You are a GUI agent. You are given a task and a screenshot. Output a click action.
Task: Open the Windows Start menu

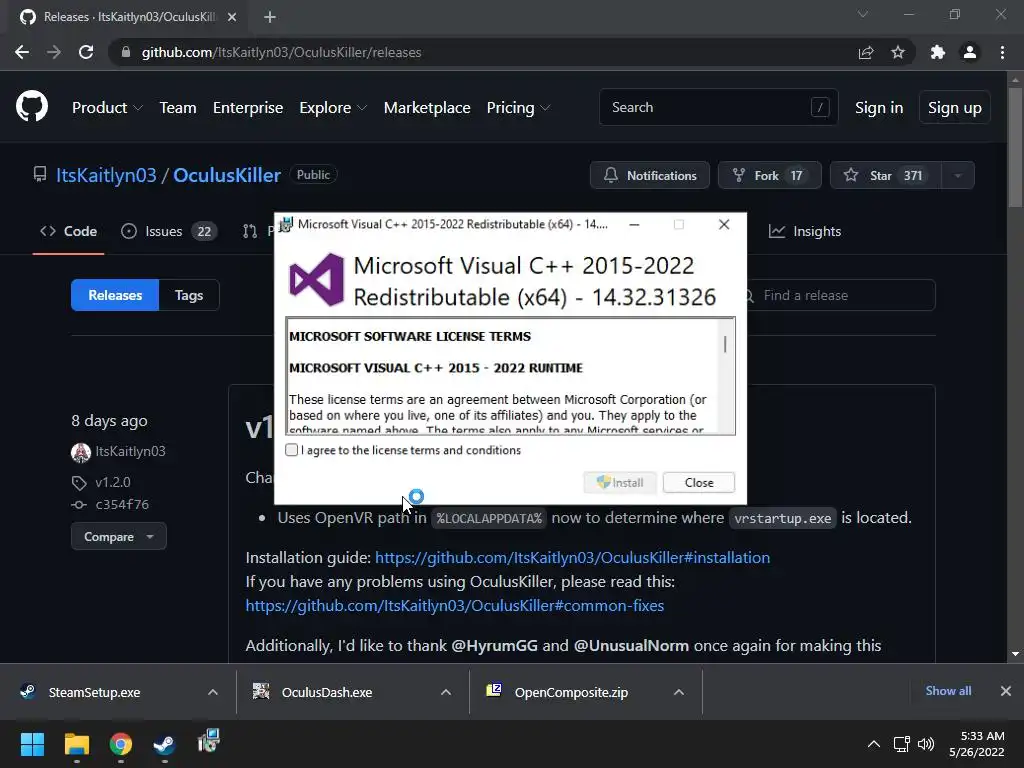[x=32, y=744]
